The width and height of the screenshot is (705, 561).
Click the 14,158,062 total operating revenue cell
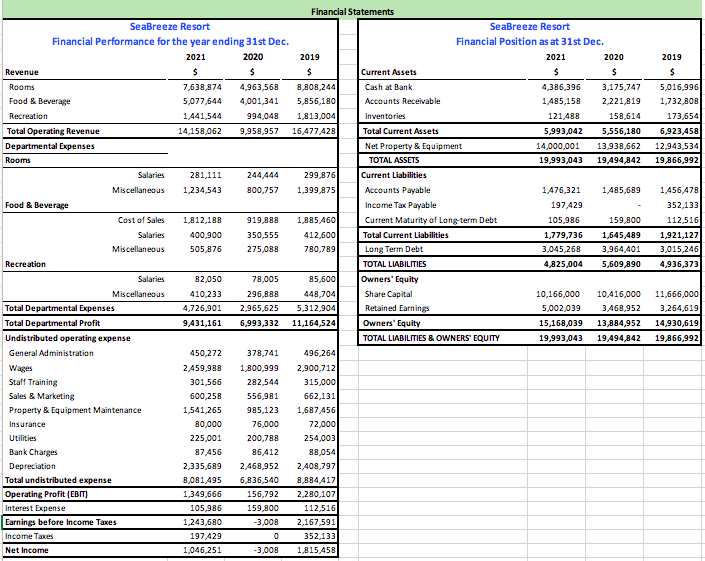(x=200, y=131)
